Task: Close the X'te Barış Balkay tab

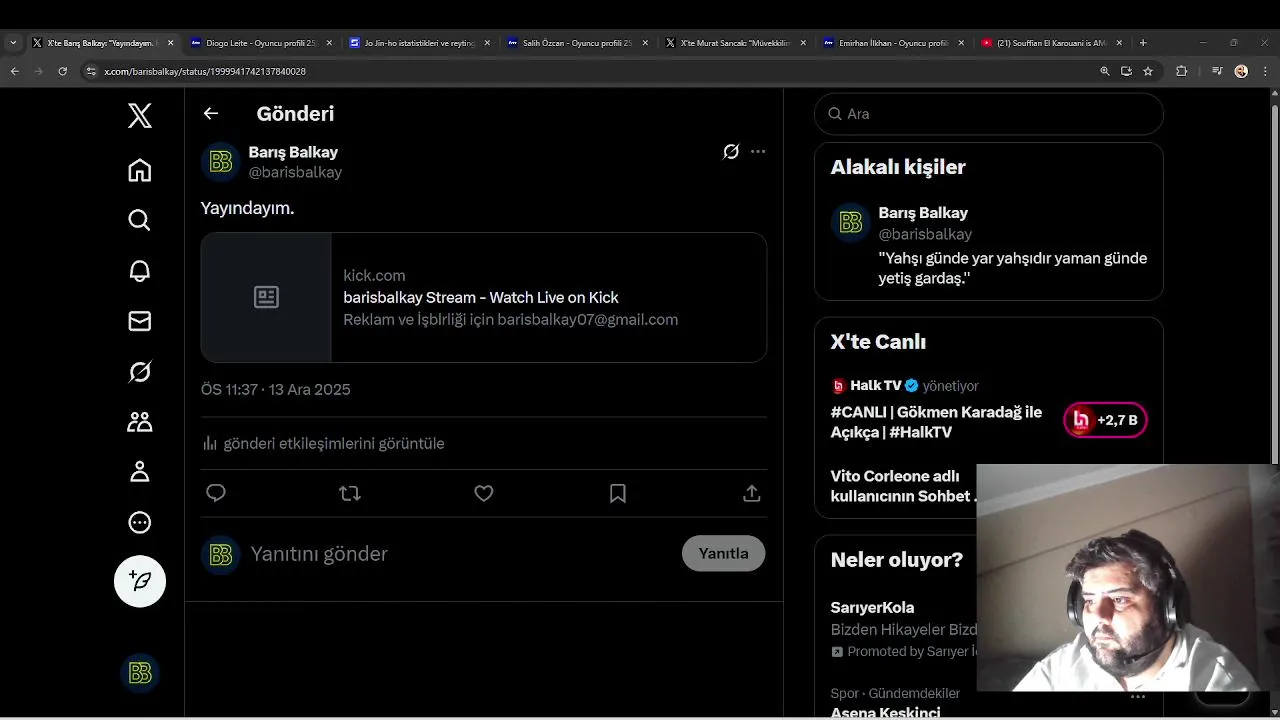Action: 170,43
